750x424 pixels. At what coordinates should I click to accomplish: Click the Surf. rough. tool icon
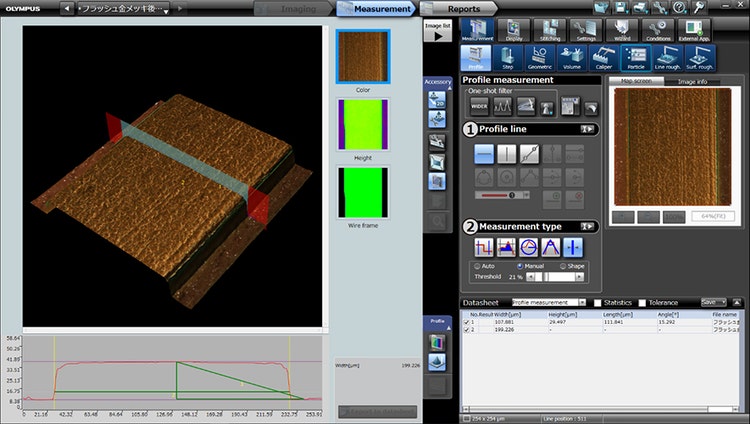(x=699, y=58)
